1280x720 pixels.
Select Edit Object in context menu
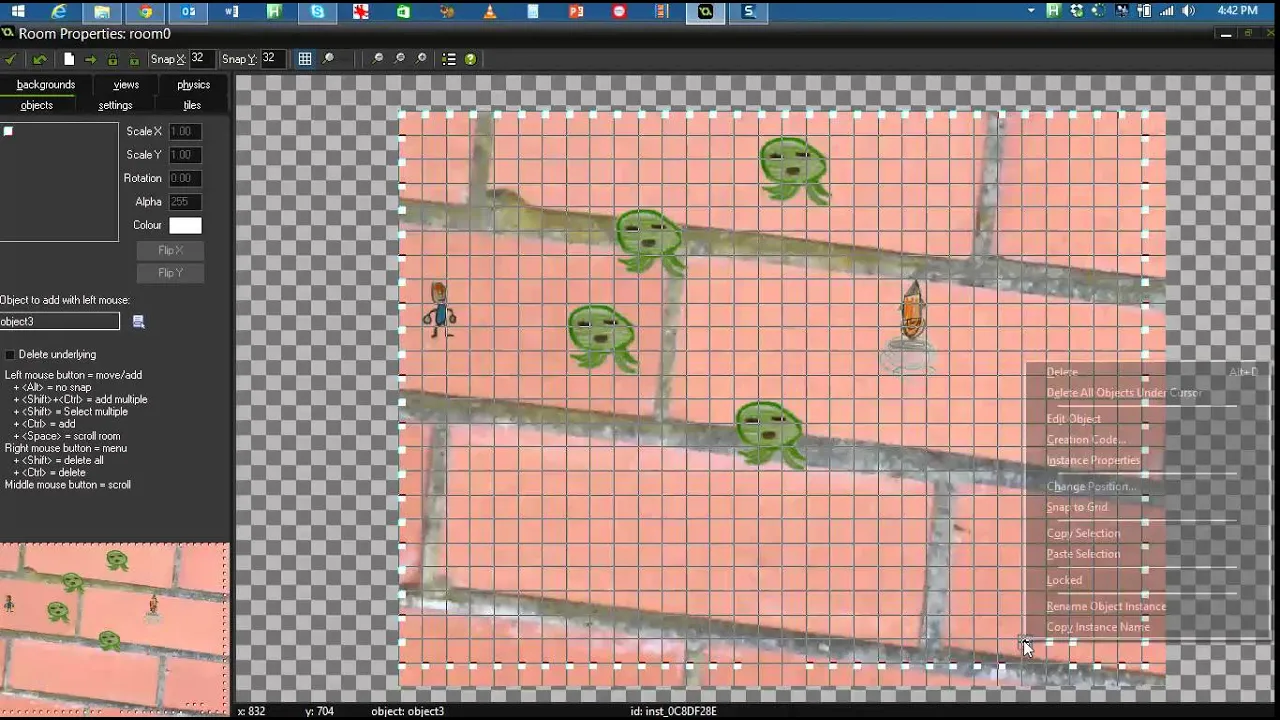click(x=1074, y=419)
